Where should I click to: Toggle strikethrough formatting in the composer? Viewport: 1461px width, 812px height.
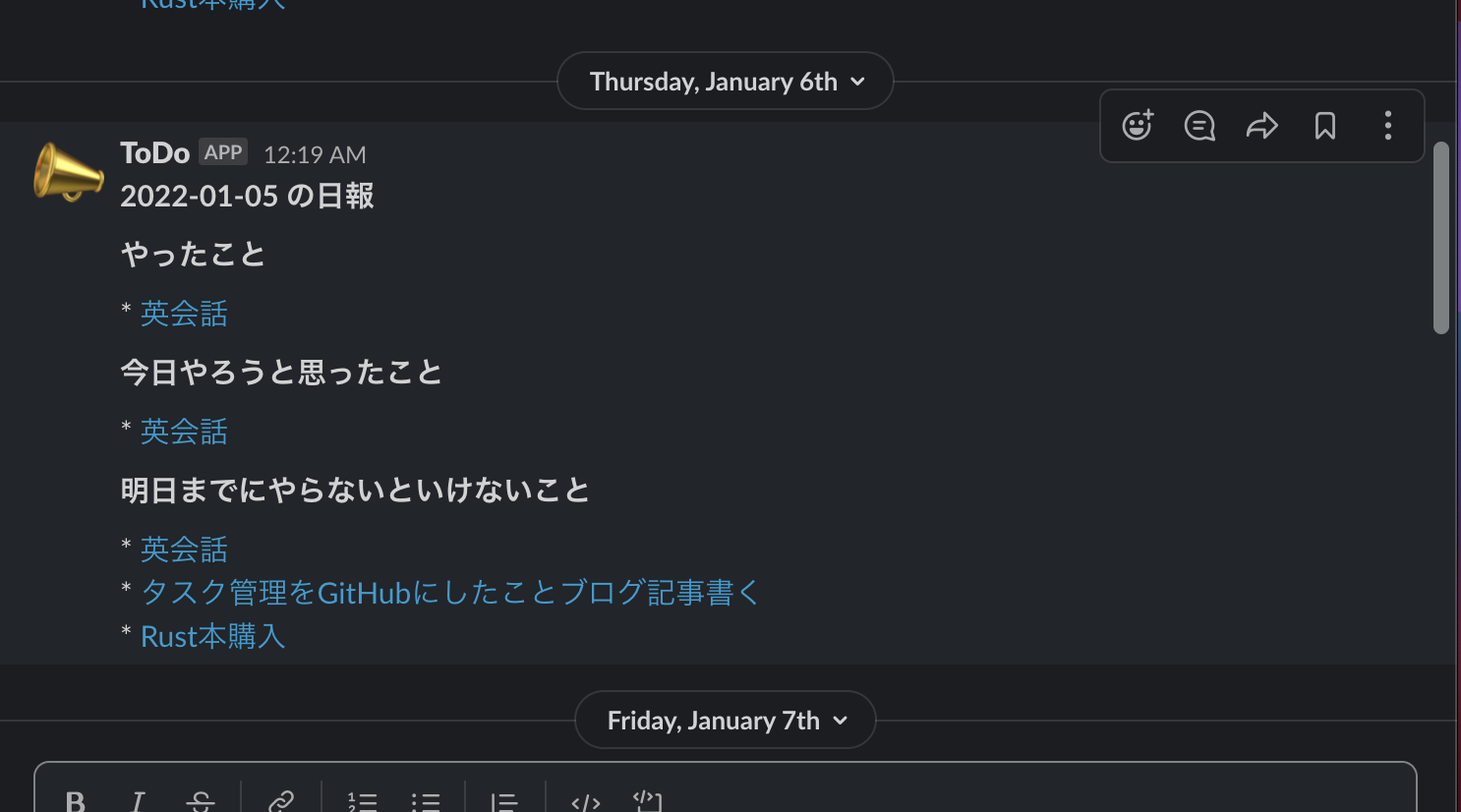point(201,800)
